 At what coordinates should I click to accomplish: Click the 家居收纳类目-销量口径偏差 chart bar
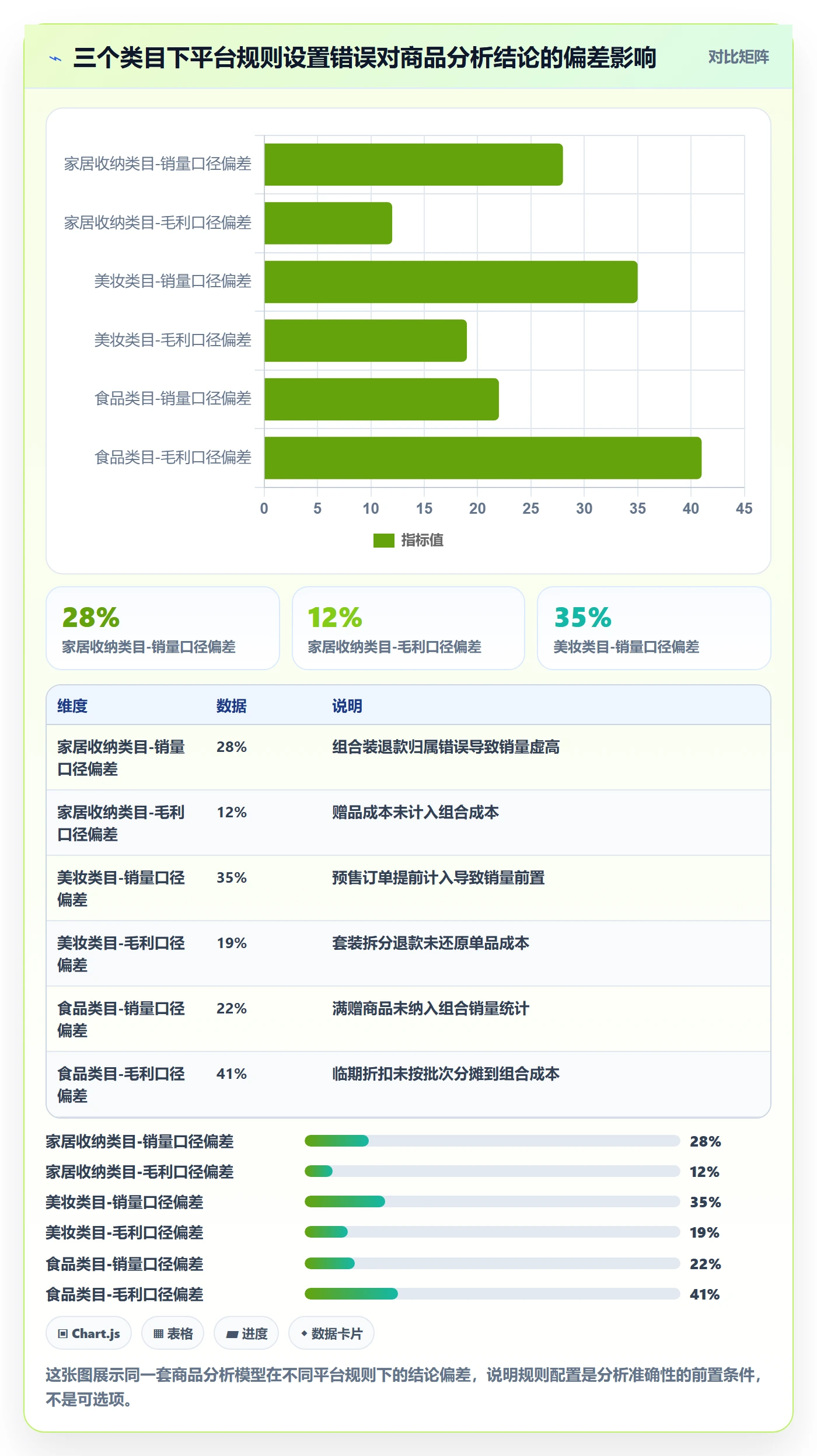tap(413, 165)
